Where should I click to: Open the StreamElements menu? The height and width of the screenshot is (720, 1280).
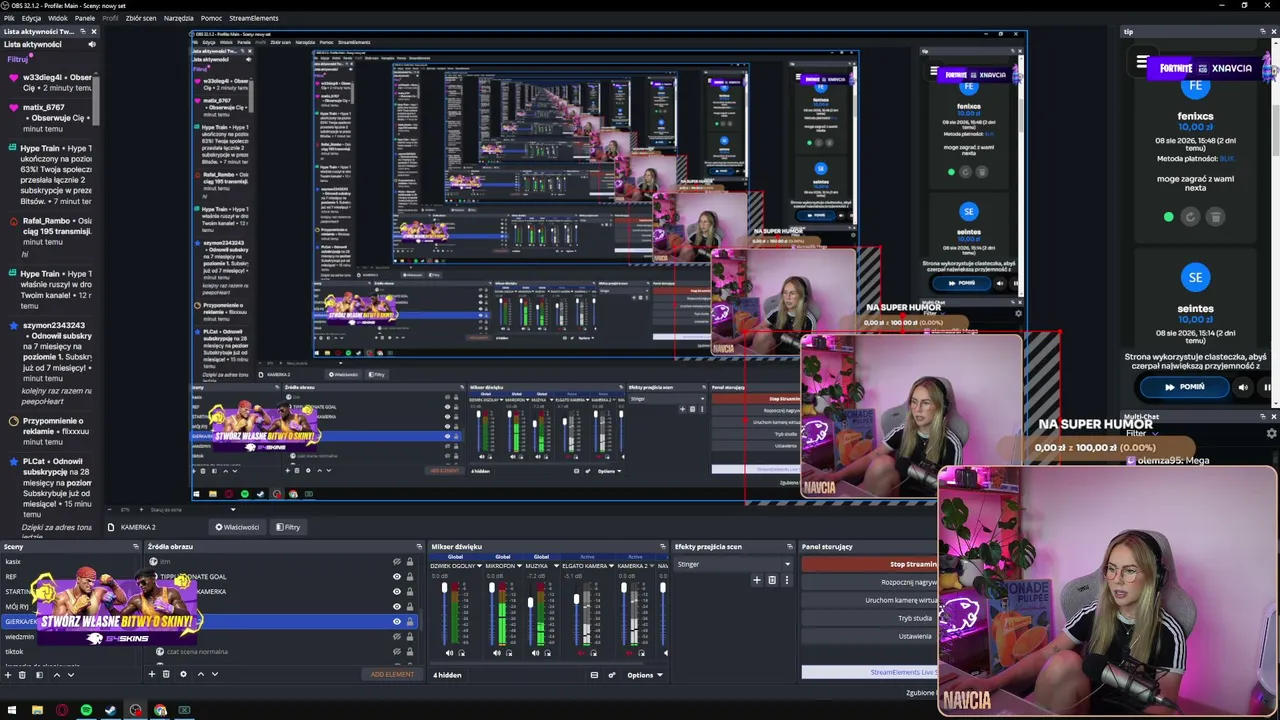254,18
